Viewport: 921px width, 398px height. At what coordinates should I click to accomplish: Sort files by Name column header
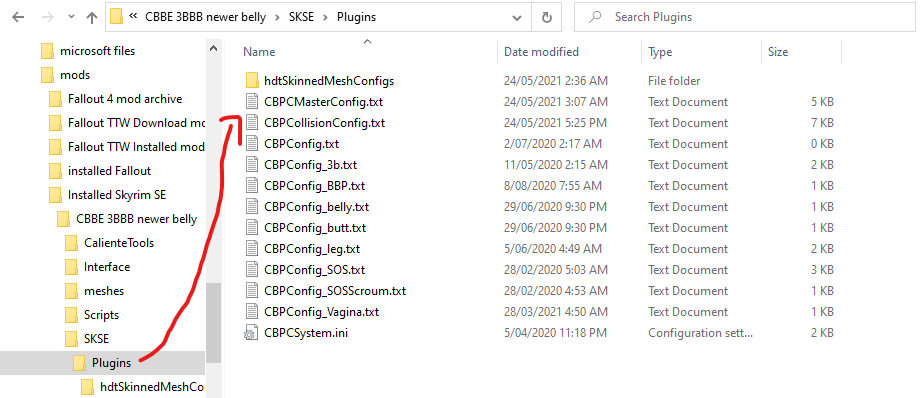259,52
